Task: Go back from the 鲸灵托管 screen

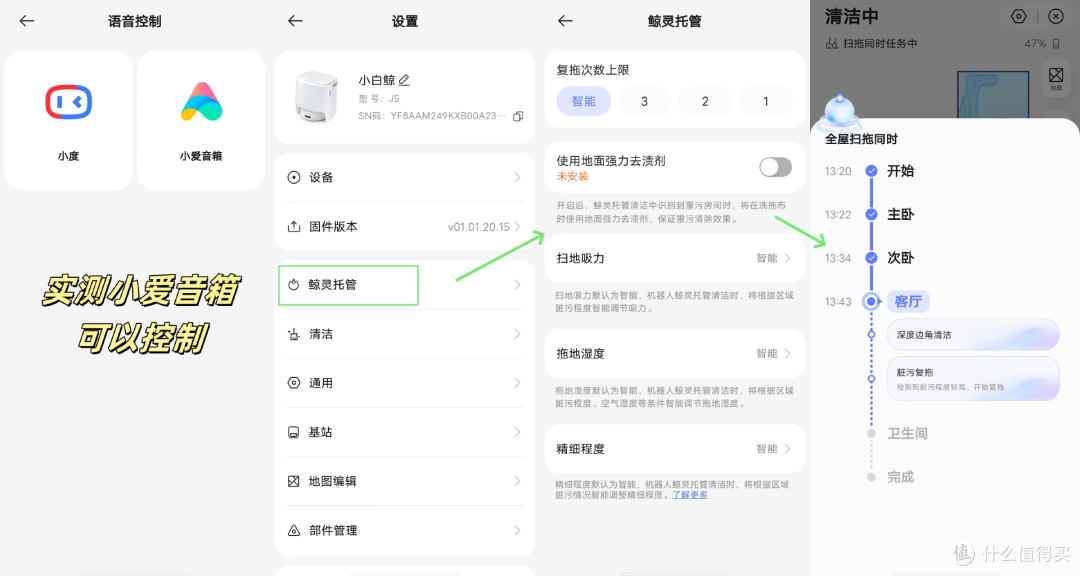Action: [565, 21]
